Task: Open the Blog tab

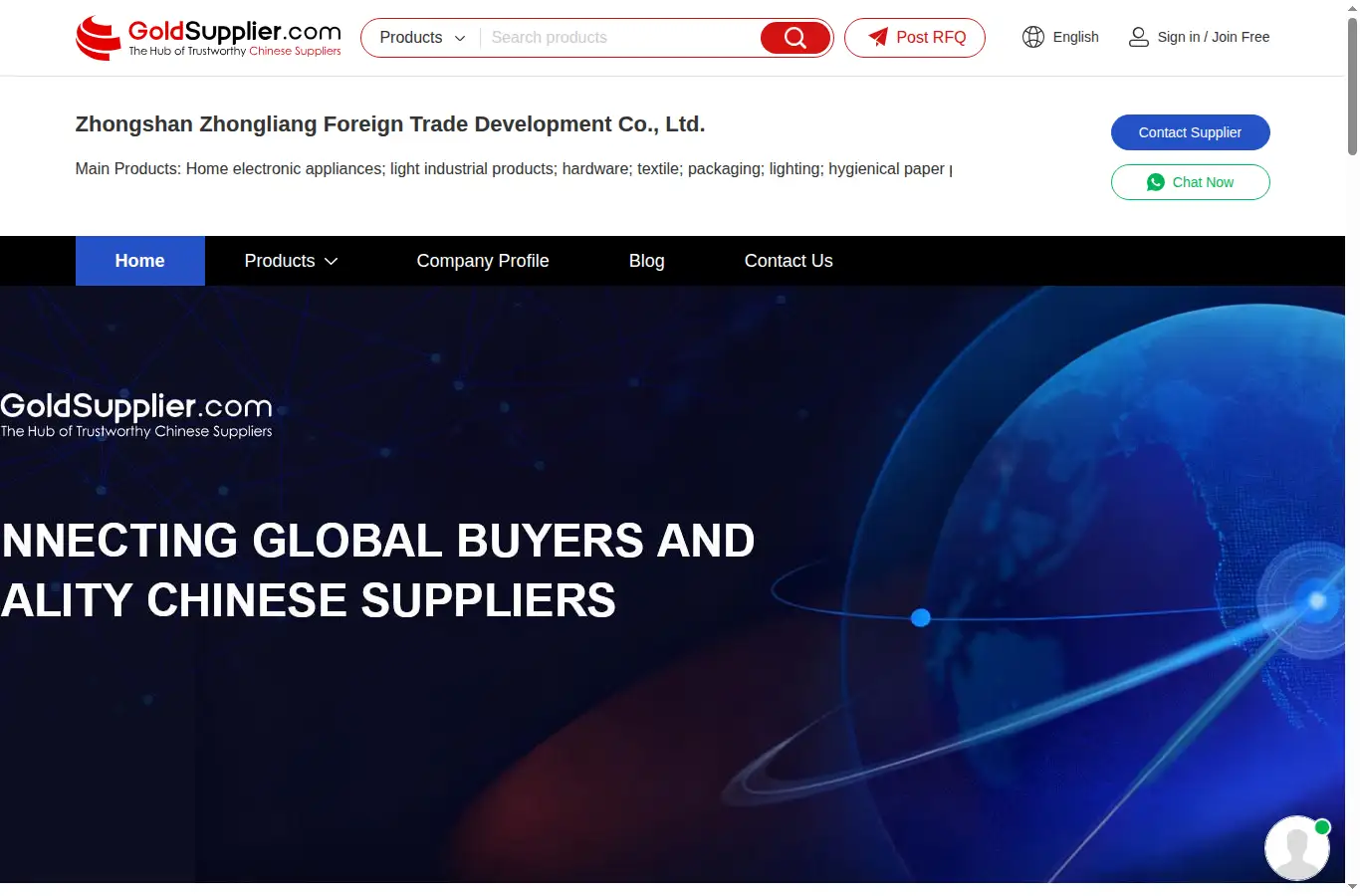Action: (x=647, y=261)
